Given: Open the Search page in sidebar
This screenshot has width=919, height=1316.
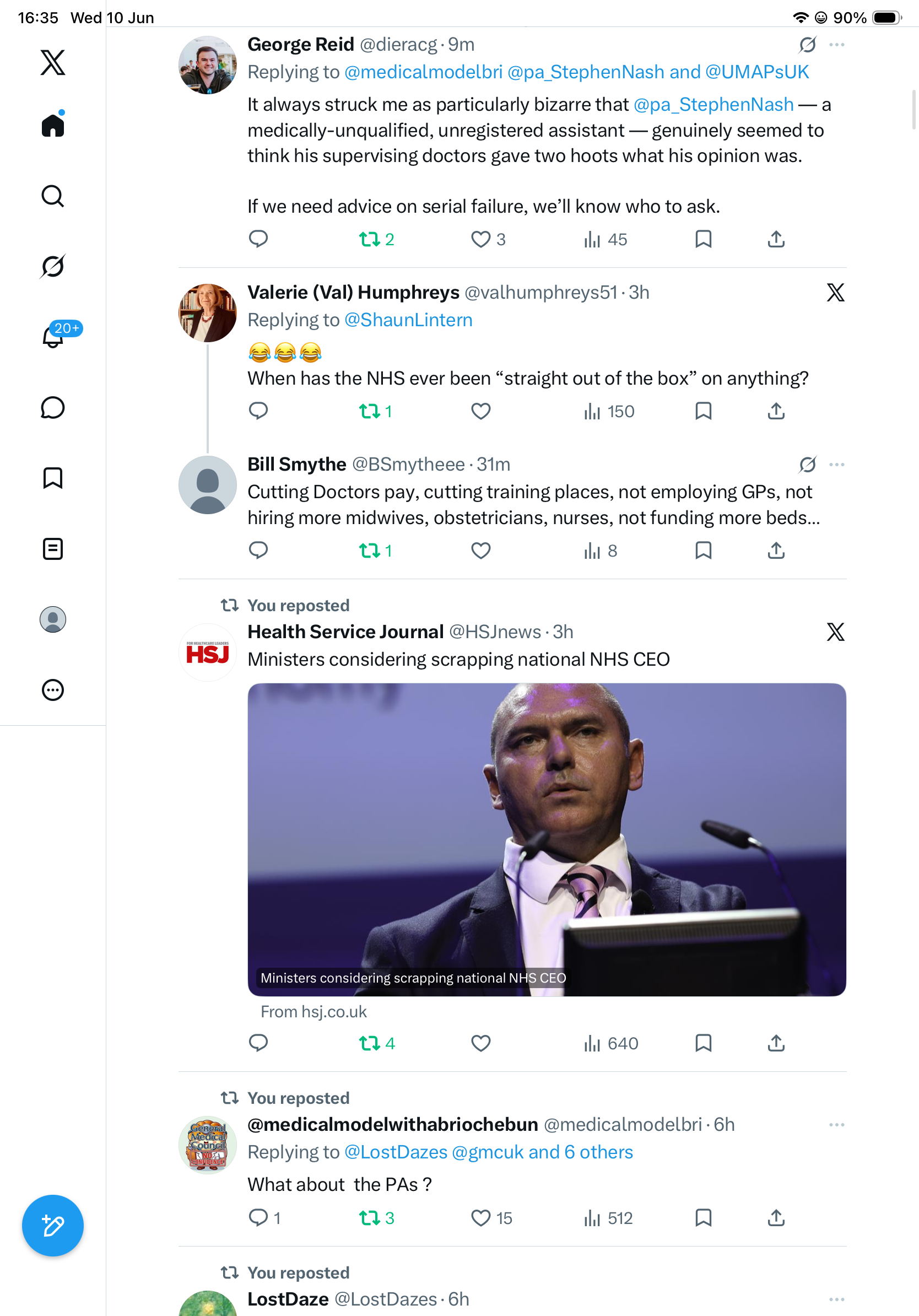Looking at the screenshot, I should [x=53, y=196].
